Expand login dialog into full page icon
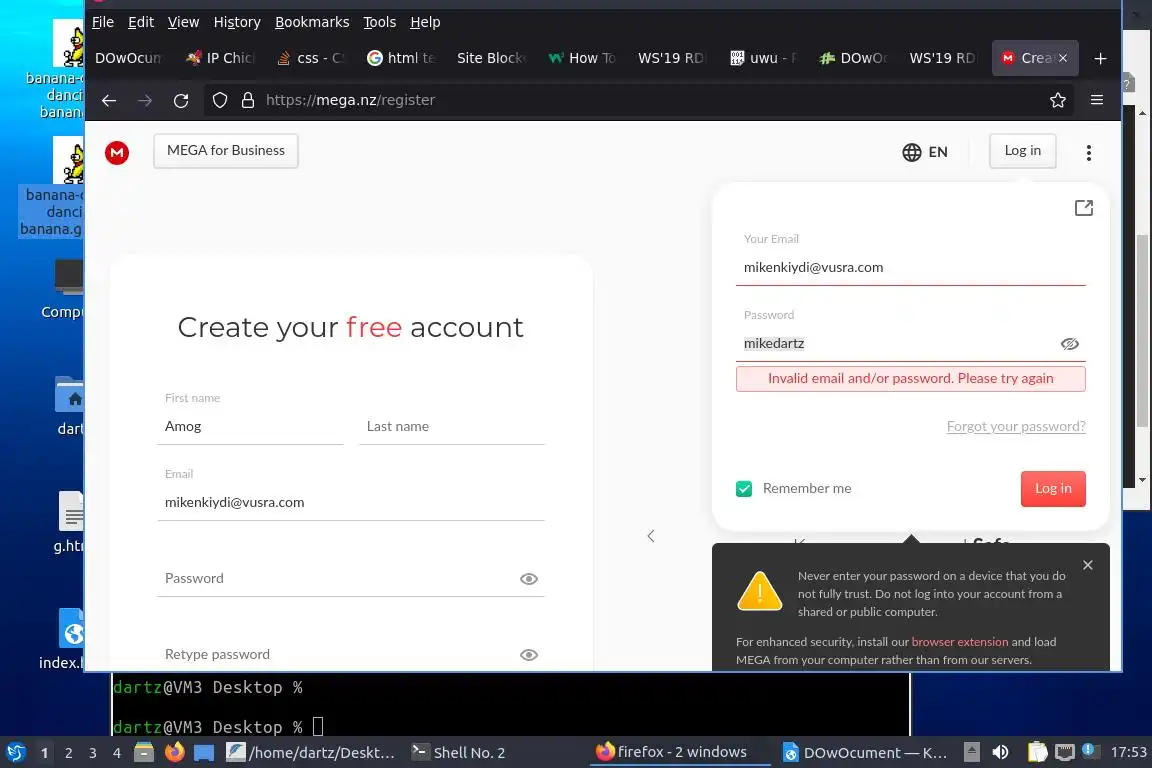Screen dimensions: 1152x768 coord(1084,208)
